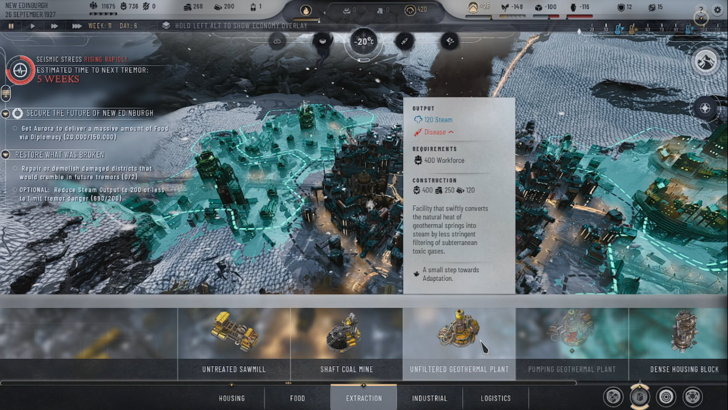
Task: Click the heat level bar under generator
Action: coord(306,20)
